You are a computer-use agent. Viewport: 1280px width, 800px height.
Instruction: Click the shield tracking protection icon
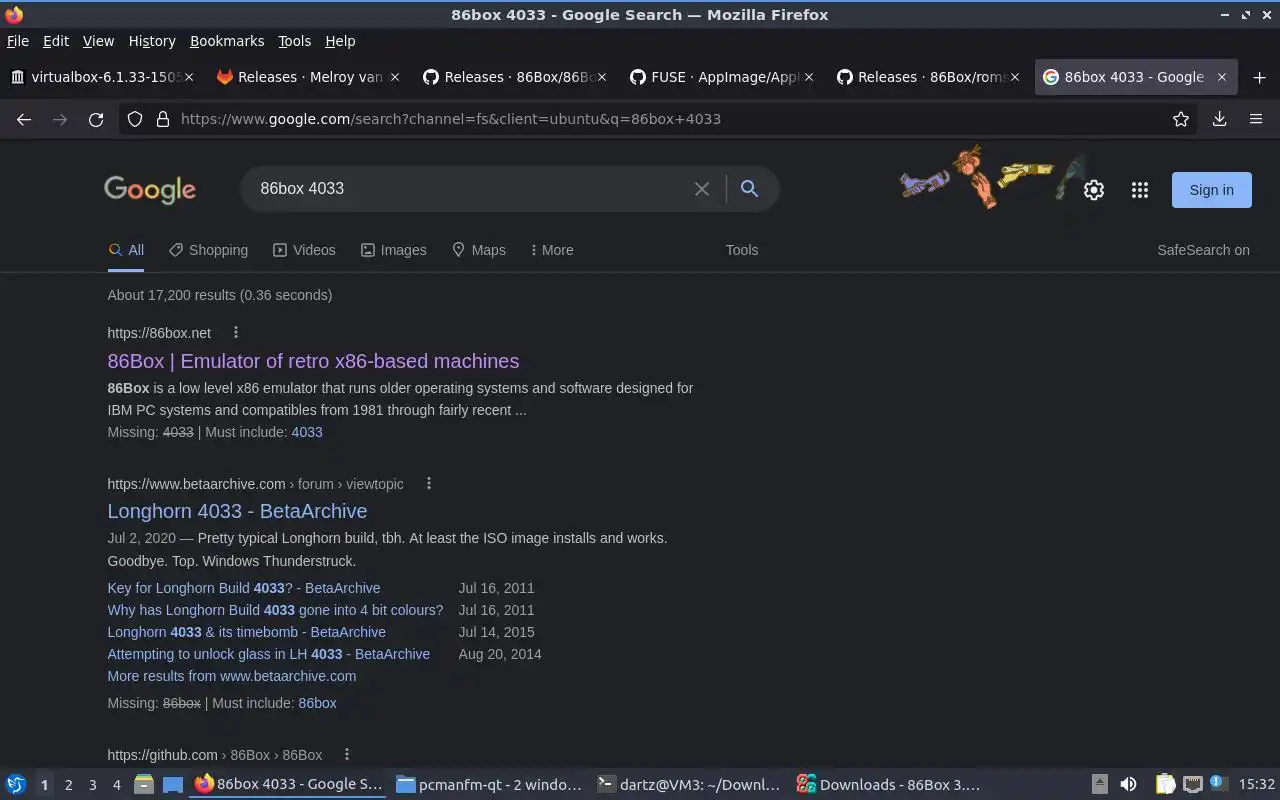(136, 119)
